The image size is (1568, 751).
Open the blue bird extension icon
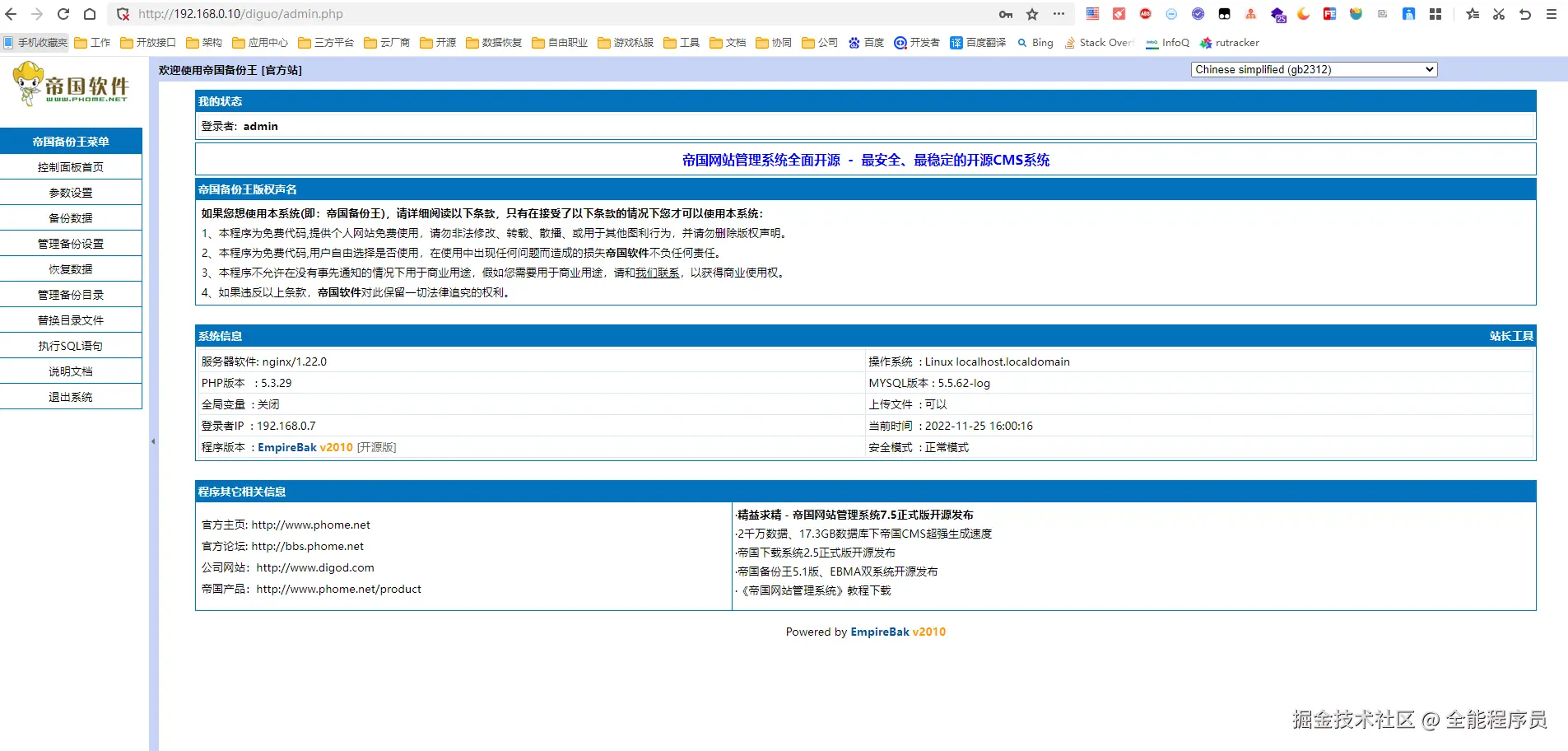1409,14
